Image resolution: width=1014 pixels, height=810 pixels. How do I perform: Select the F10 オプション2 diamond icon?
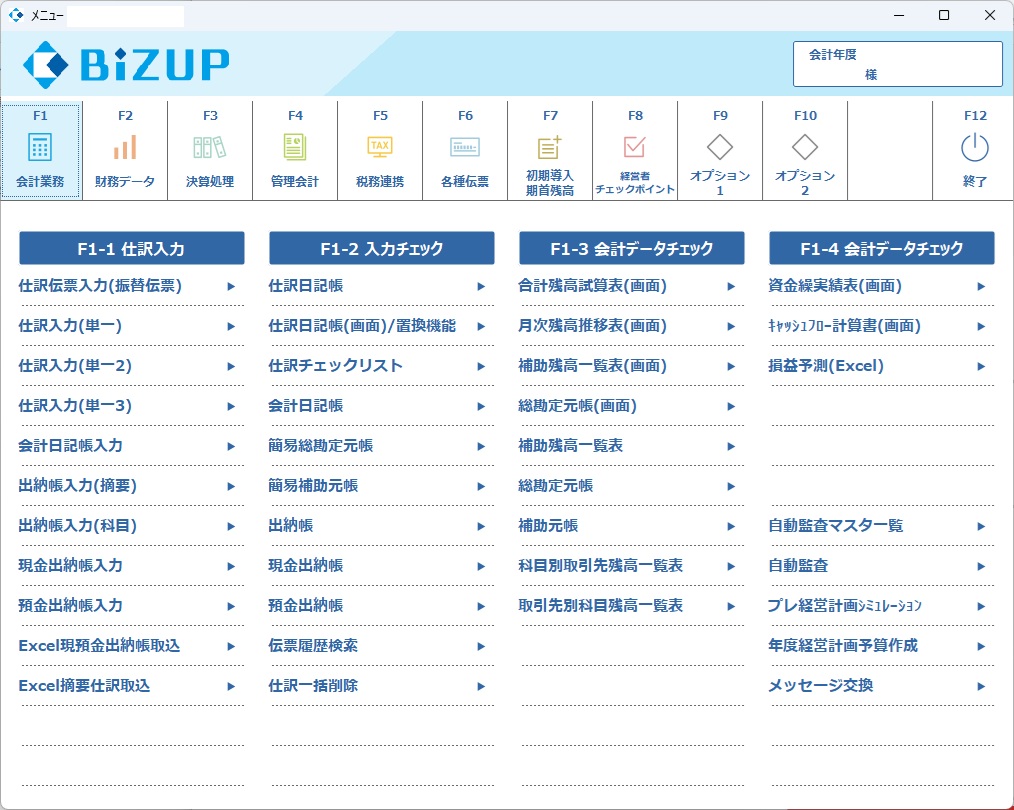coord(805,147)
